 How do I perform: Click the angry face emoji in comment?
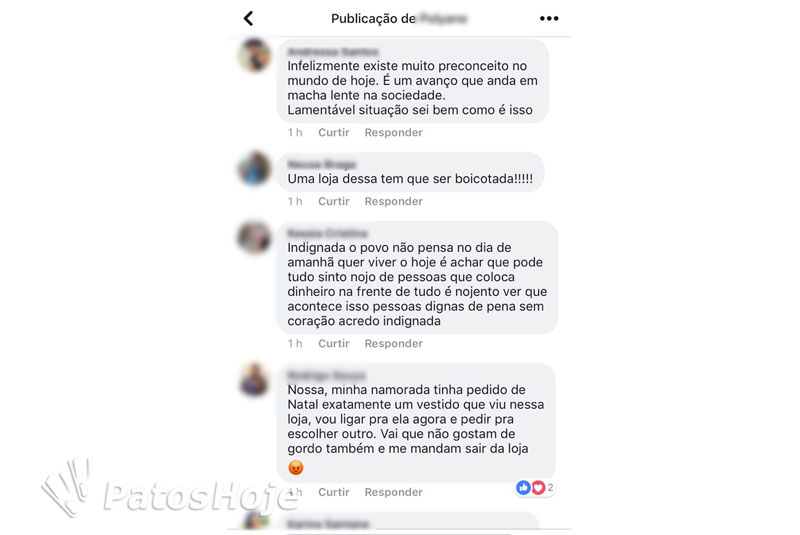[296, 468]
